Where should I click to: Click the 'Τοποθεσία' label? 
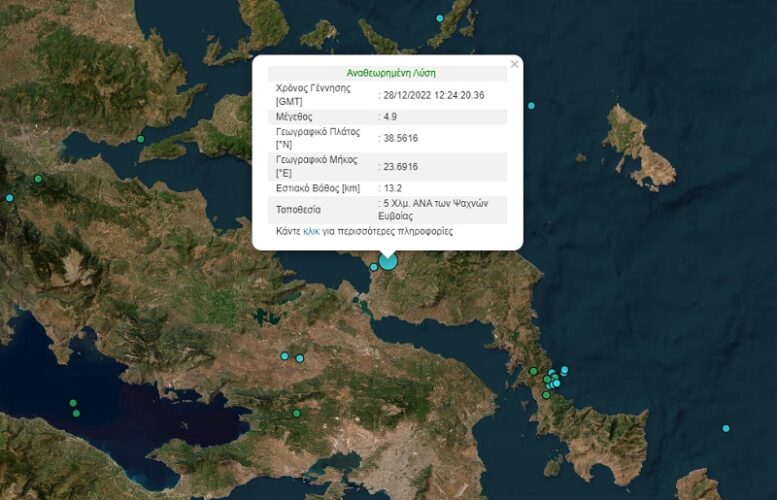298,210
